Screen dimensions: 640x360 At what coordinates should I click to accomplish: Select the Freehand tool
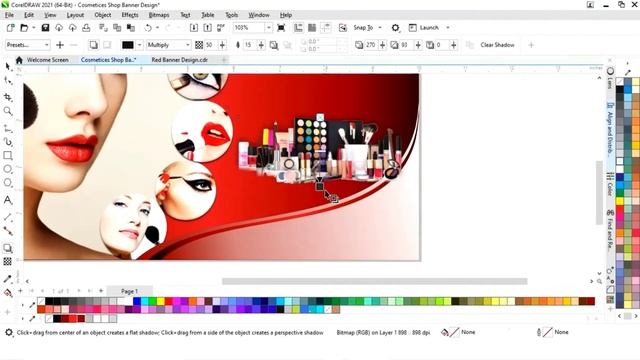[8, 129]
